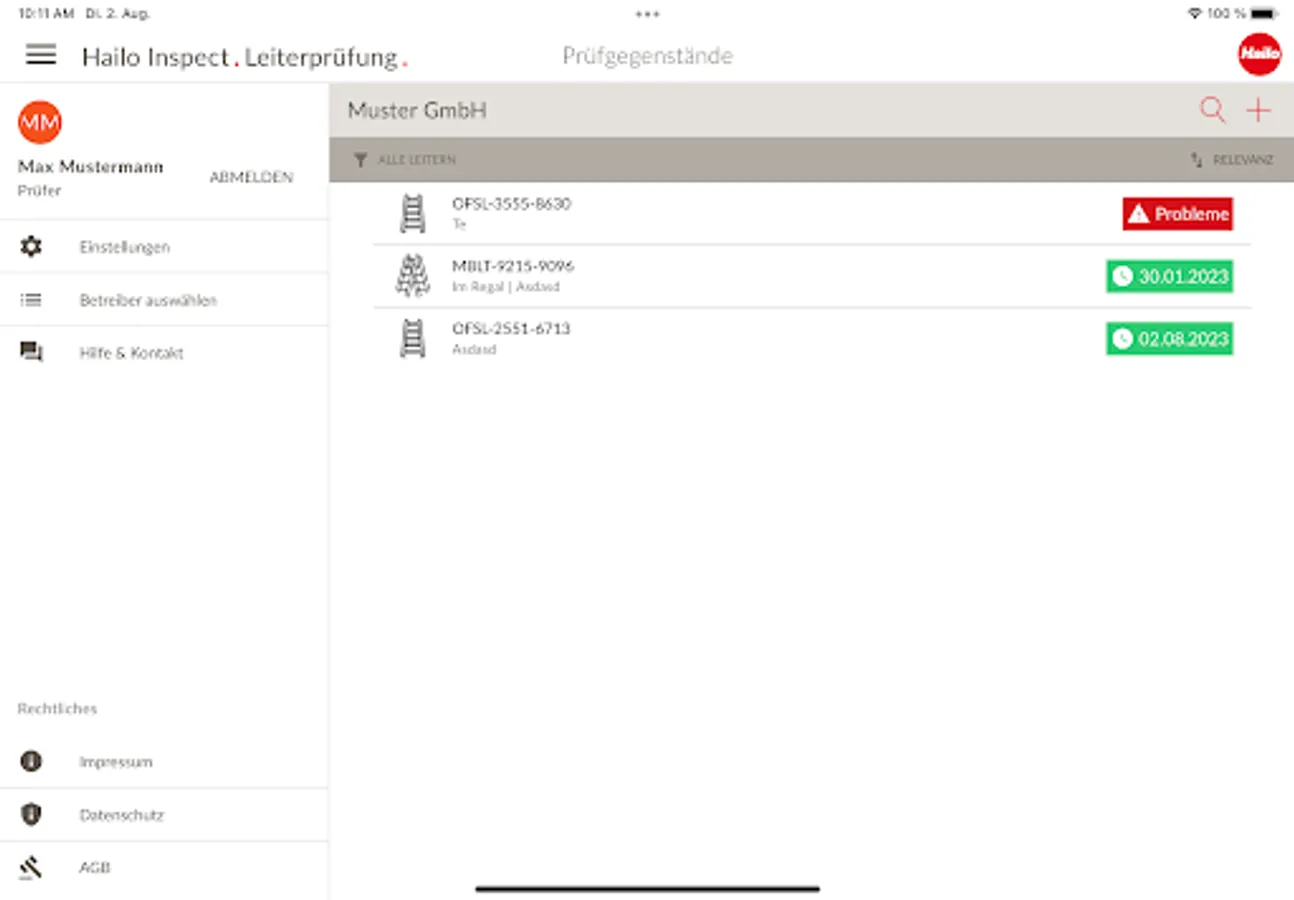Open the ALLE LEITERN filter dropdown

(x=406, y=160)
